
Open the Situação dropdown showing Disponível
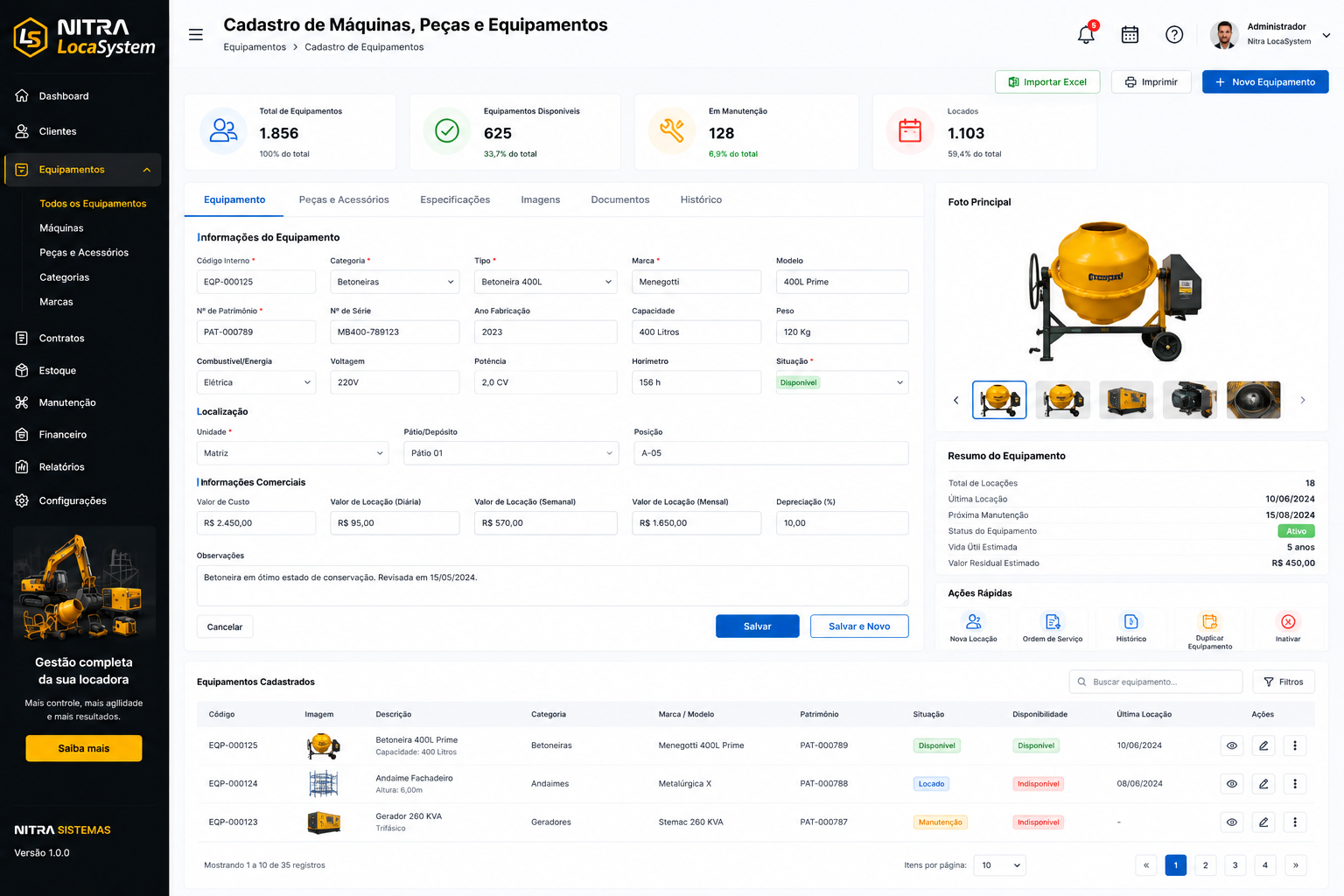point(842,382)
